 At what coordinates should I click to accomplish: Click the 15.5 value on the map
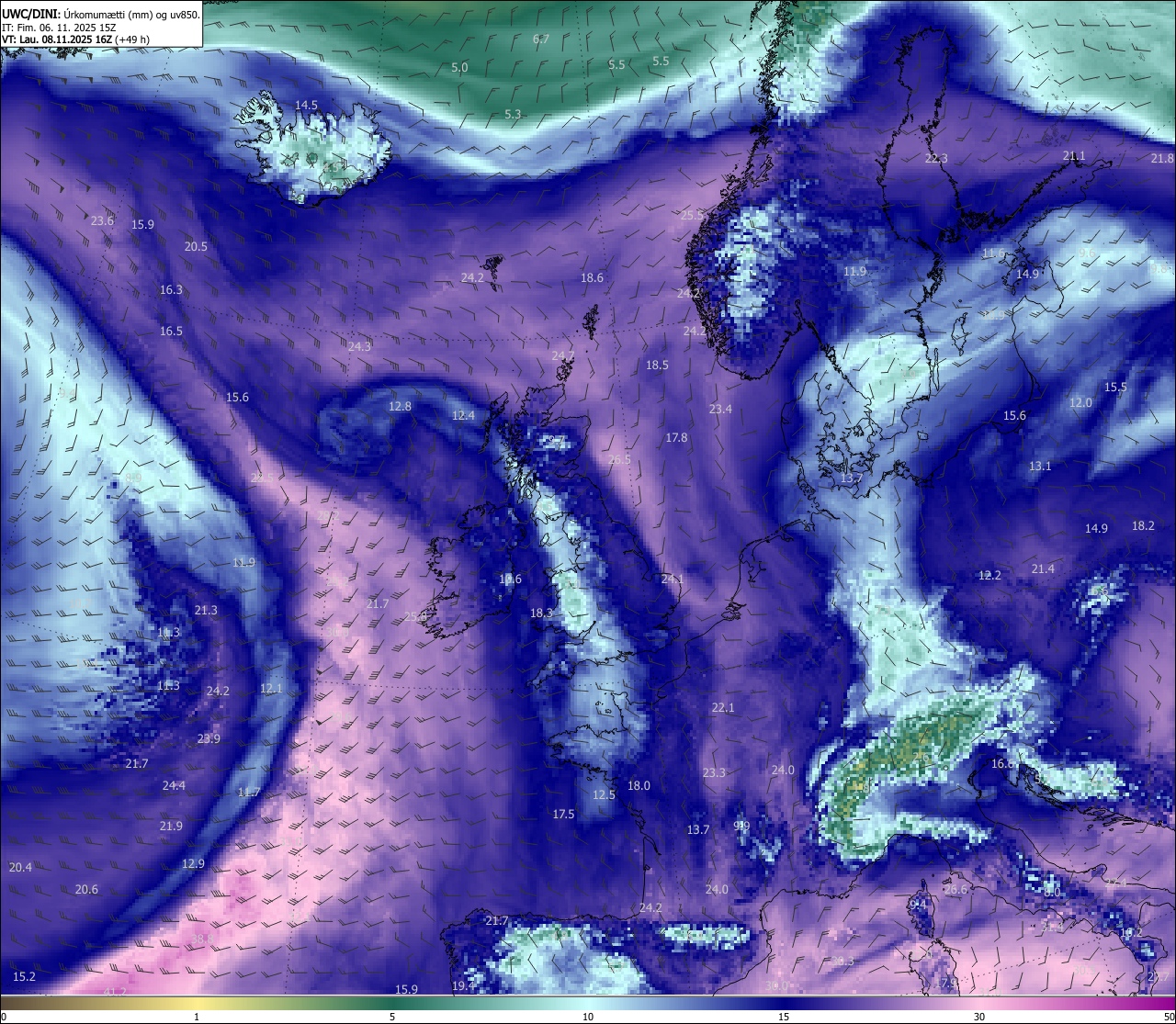(1115, 388)
